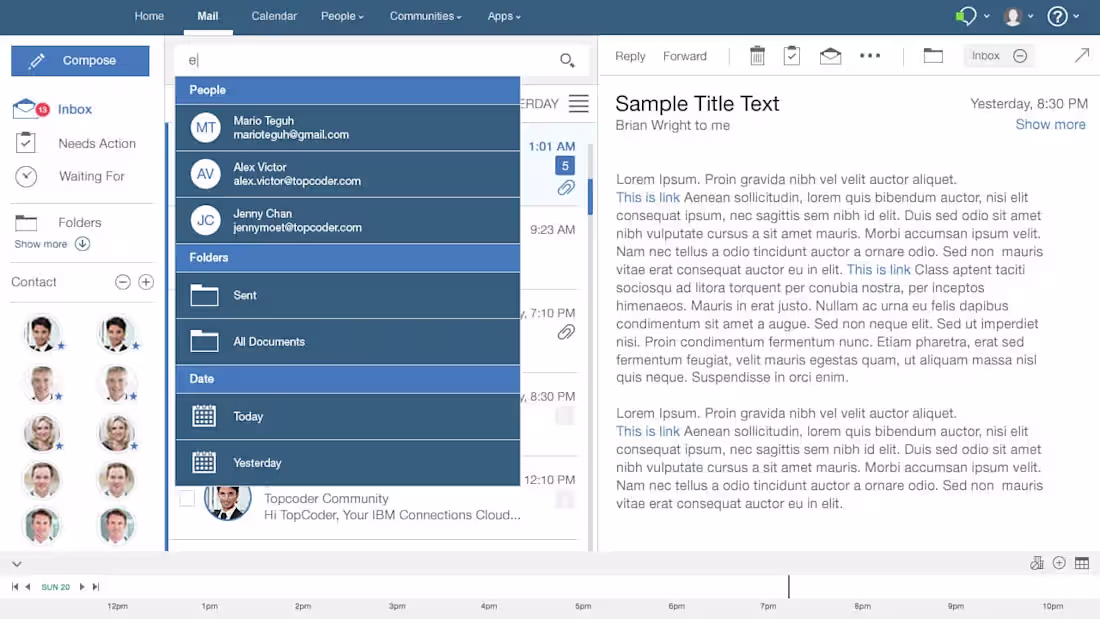Select the checkbox next to Topcoder Community message
Screen dimensions: 1100x619
tap(187, 498)
